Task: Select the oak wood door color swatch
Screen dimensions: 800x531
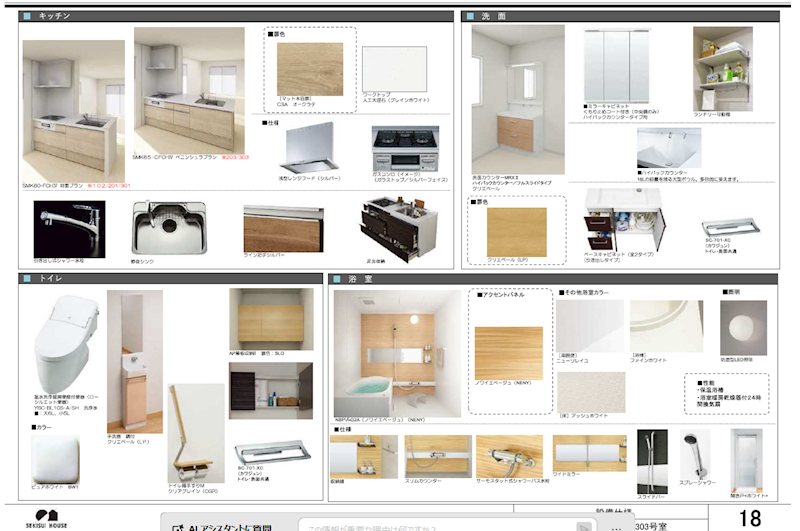Action: coord(310,69)
